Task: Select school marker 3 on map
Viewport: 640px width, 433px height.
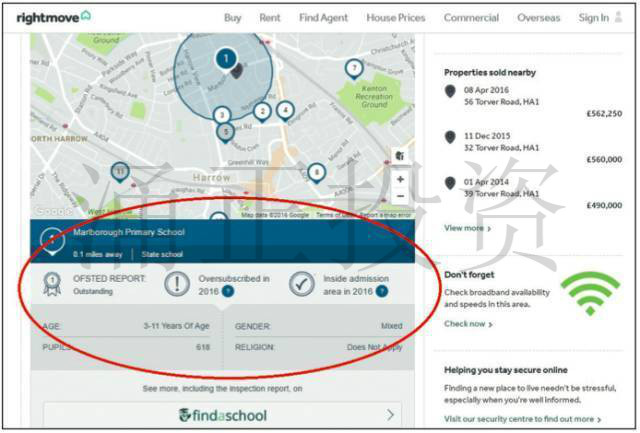Action: pyautogui.click(x=222, y=115)
